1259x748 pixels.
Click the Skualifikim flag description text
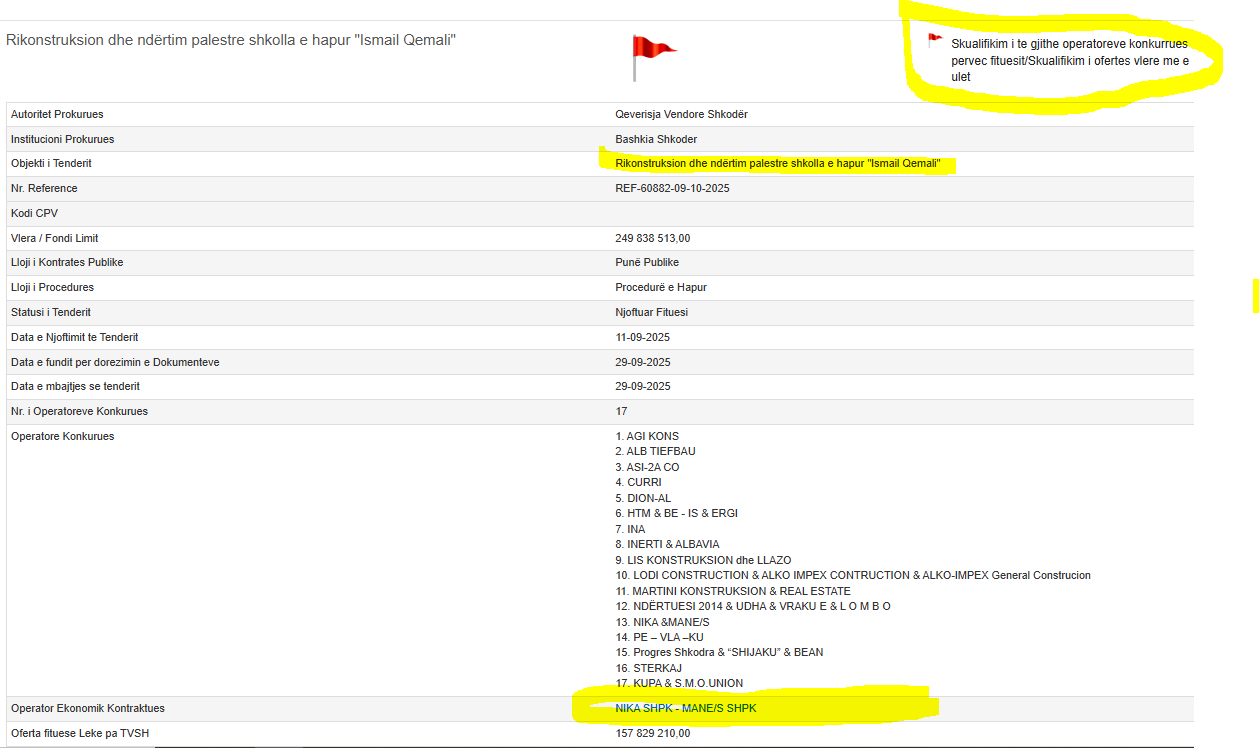point(1069,60)
